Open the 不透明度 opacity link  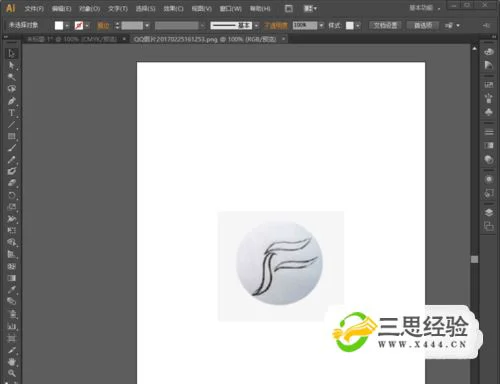tap(276, 25)
